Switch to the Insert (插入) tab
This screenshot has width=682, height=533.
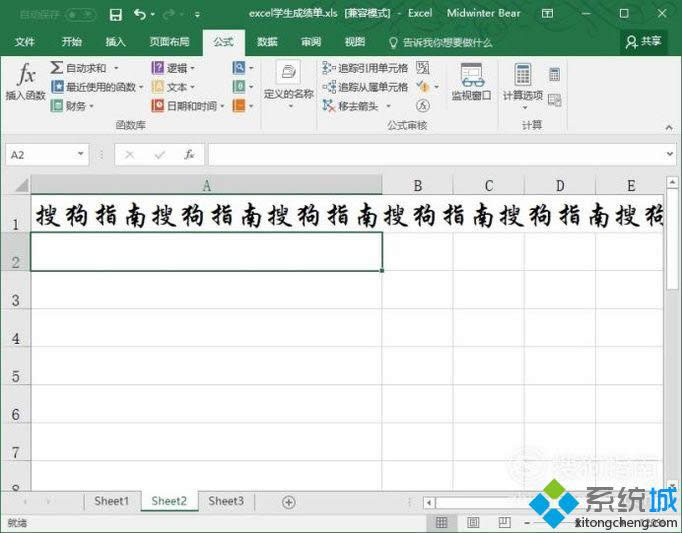(115, 42)
